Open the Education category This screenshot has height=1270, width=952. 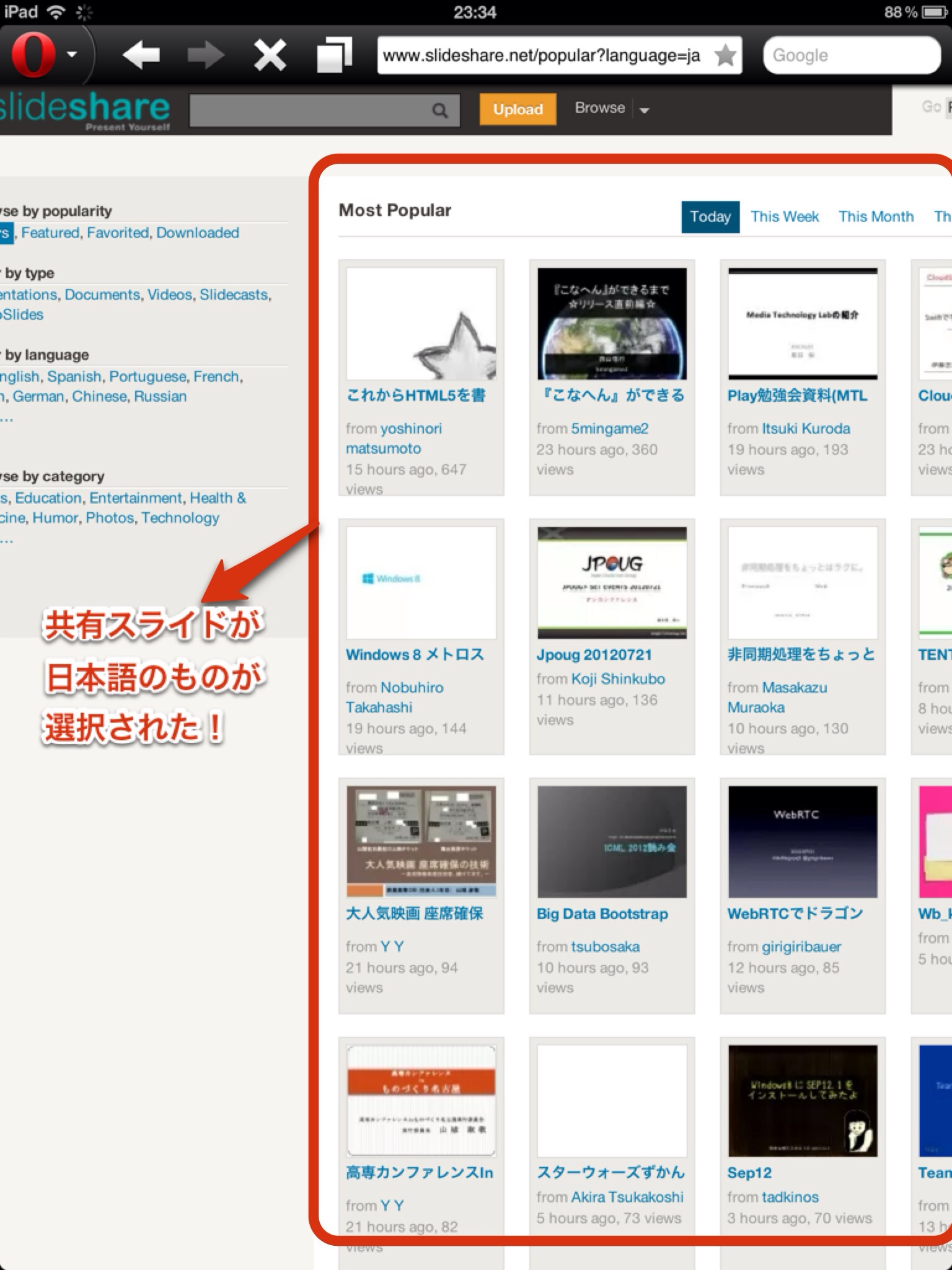(x=48, y=498)
